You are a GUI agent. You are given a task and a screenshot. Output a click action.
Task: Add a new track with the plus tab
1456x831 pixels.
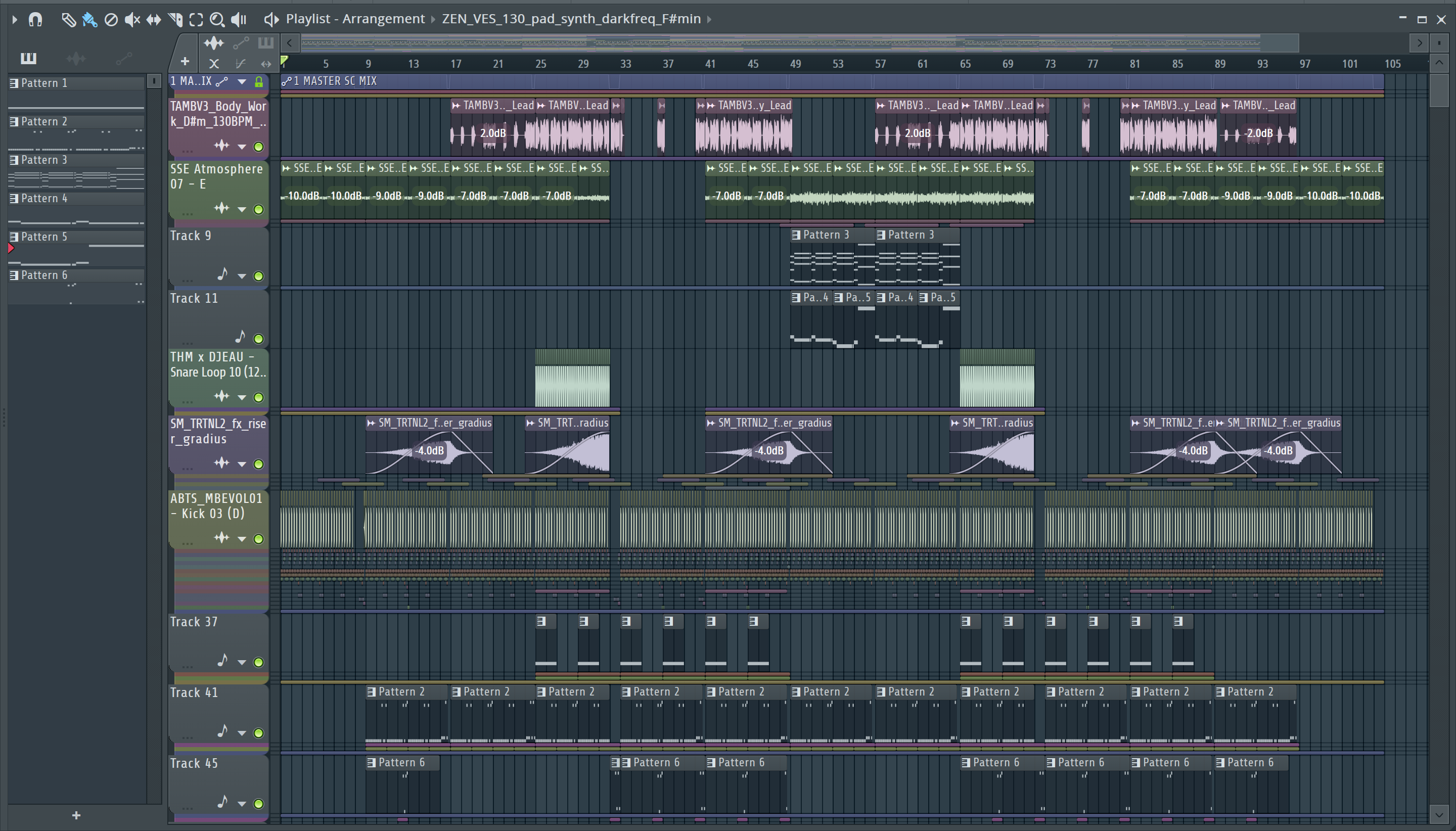(x=185, y=61)
